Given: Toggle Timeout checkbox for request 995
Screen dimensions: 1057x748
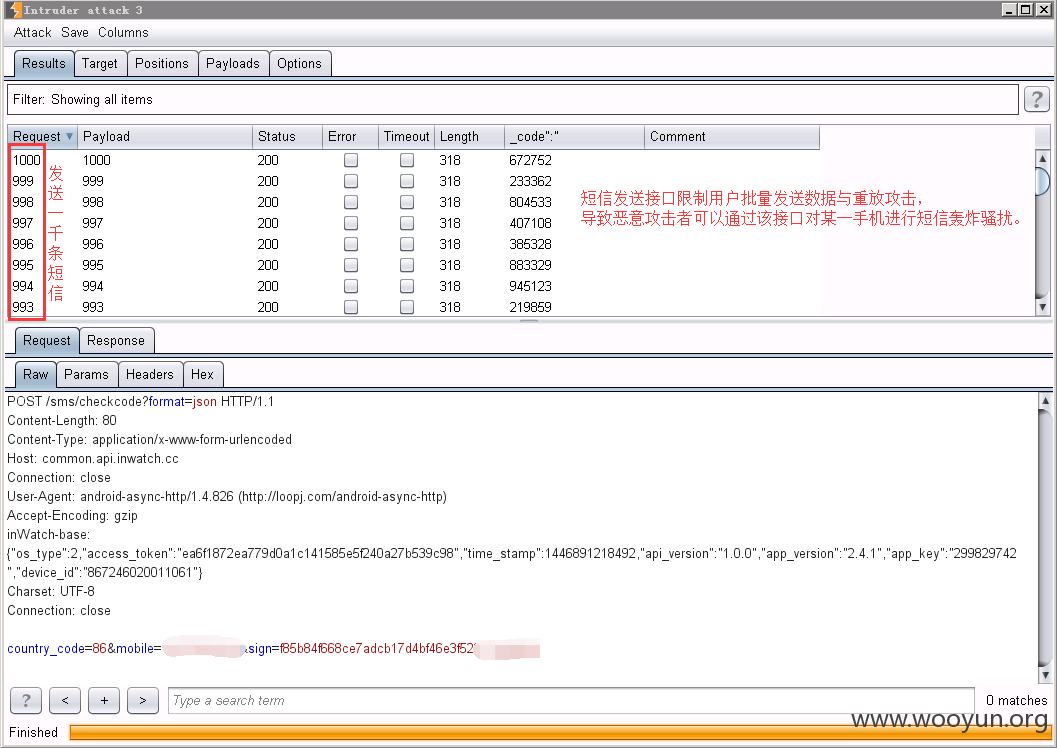Looking at the screenshot, I should [x=406, y=265].
